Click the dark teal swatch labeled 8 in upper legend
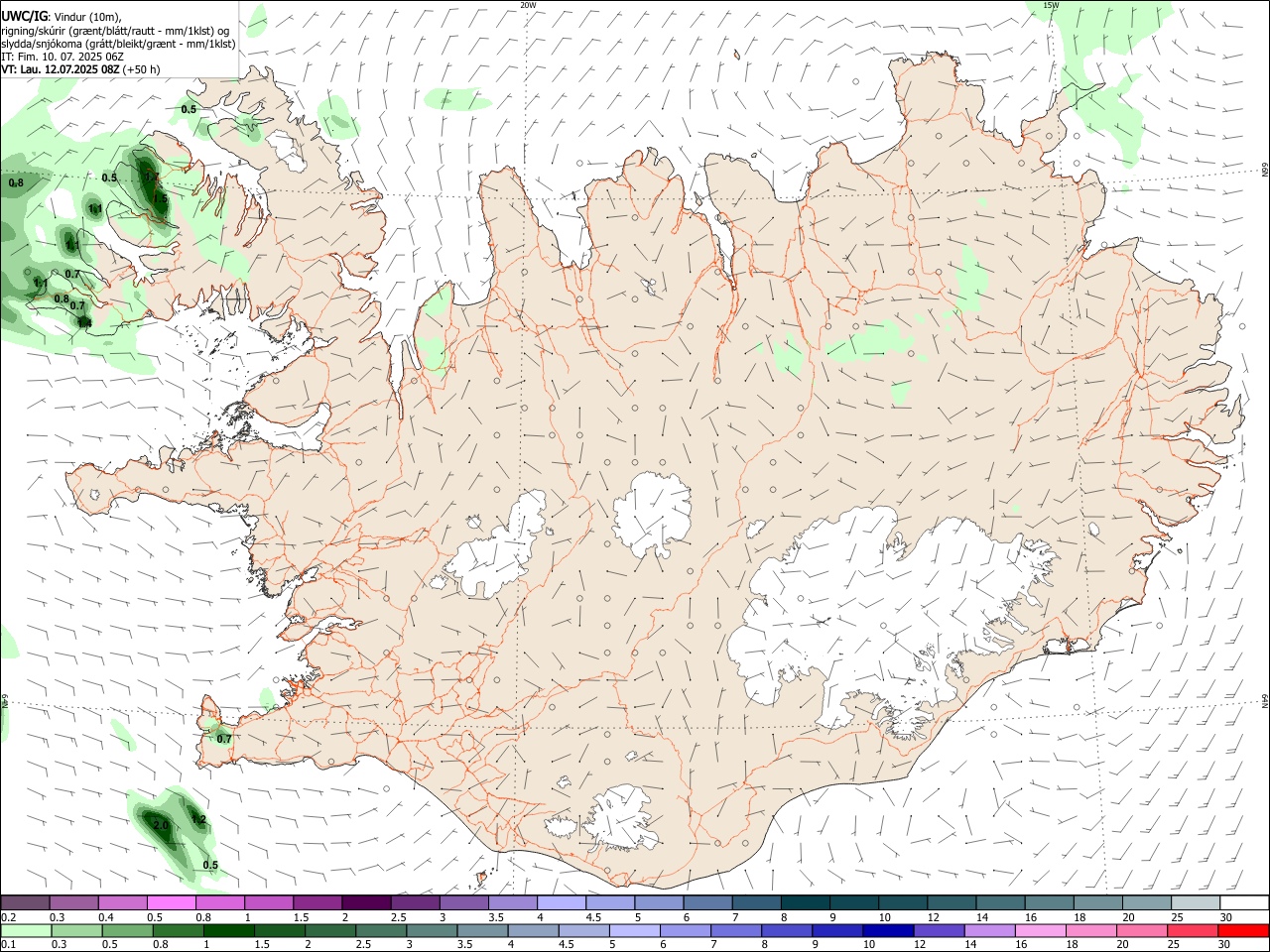The width and height of the screenshot is (1270, 952). pos(807,902)
